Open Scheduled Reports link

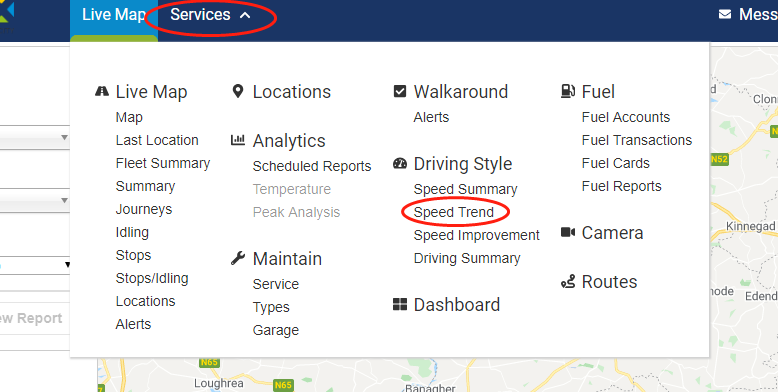312,166
